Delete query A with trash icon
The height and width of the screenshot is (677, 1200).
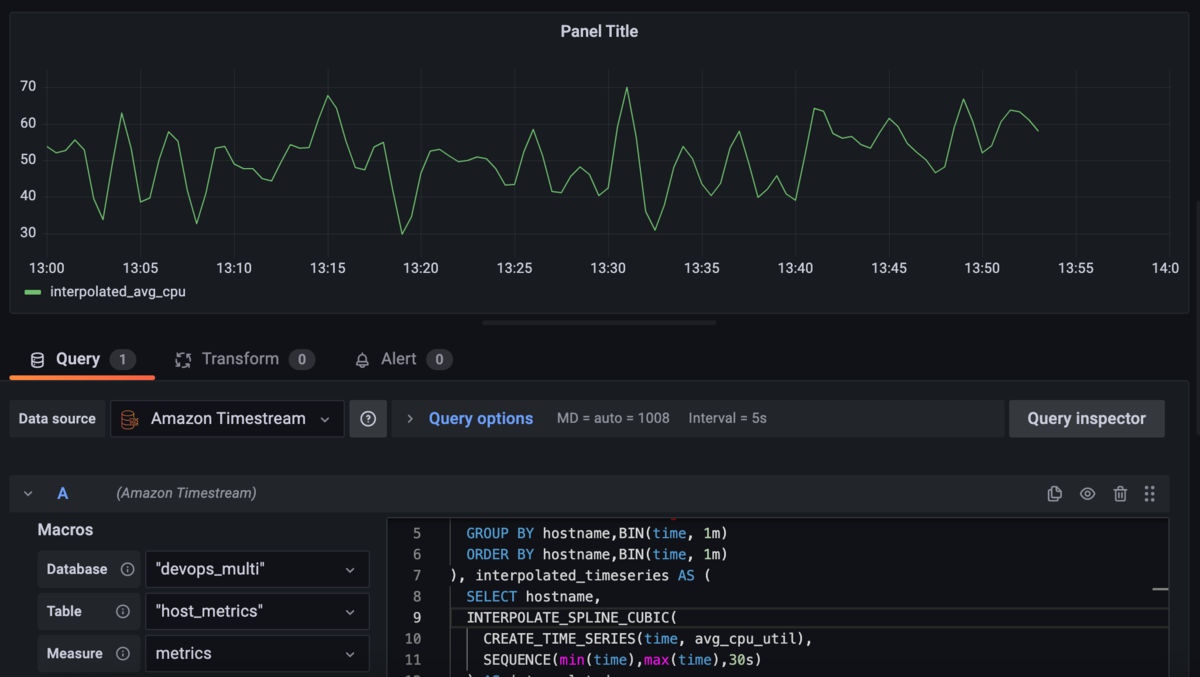pyautogui.click(x=1120, y=493)
